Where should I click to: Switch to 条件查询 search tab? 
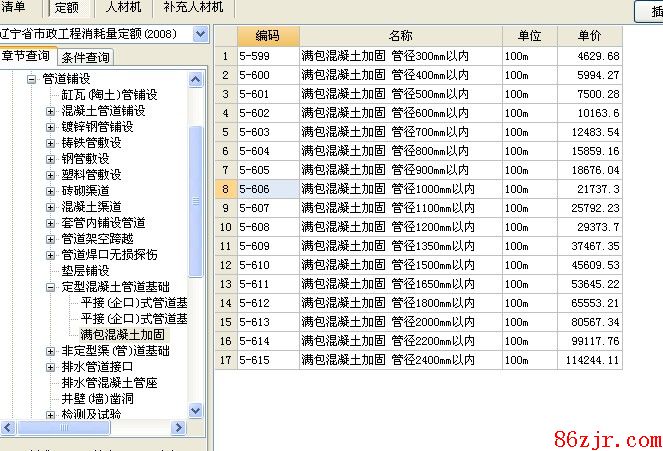pyautogui.click(x=85, y=57)
